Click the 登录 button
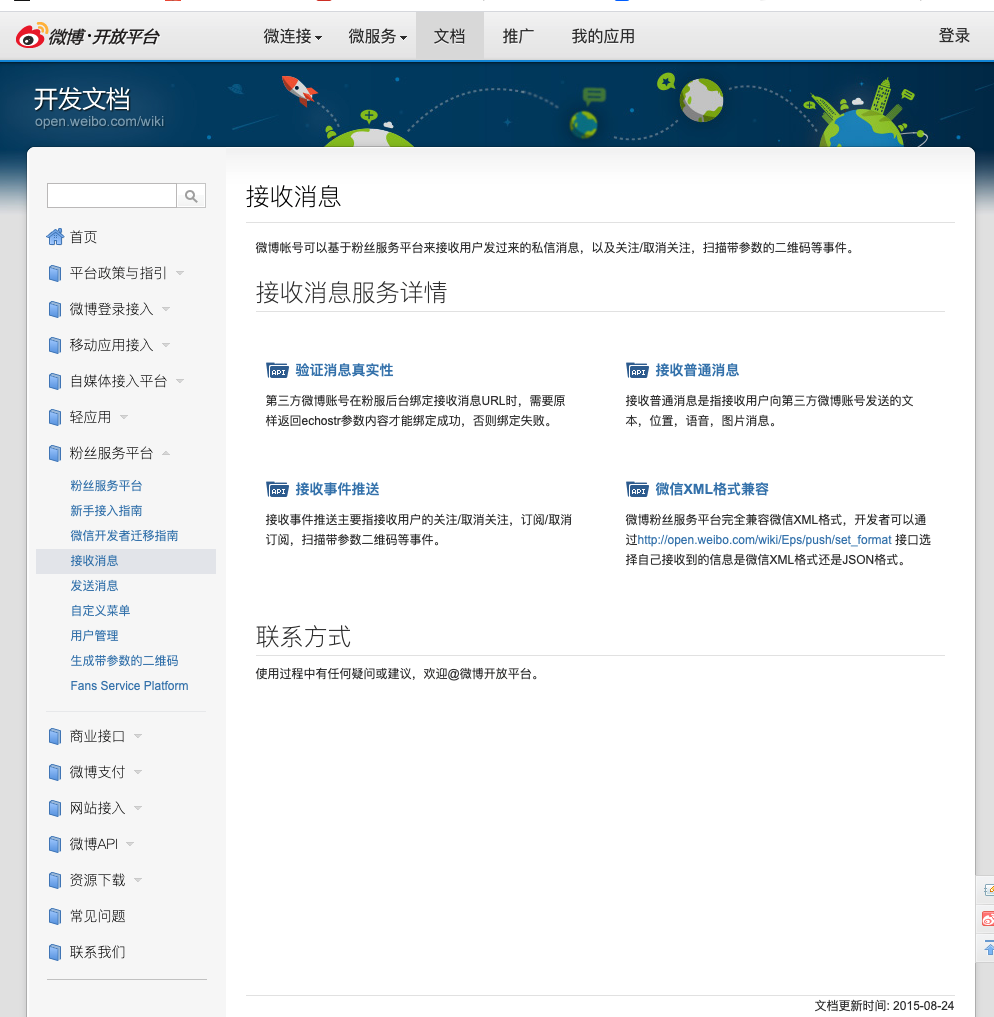 click(954, 34)
